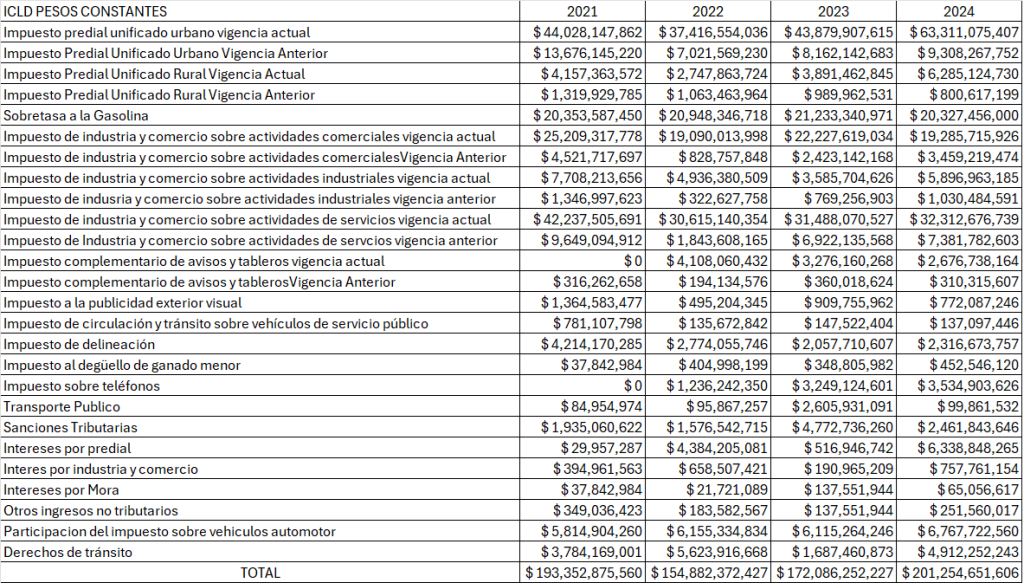This screenshot has height=583, width=1024.
Task: Select actividades industriales vigencia actual label
Action: tap(247, 178)
